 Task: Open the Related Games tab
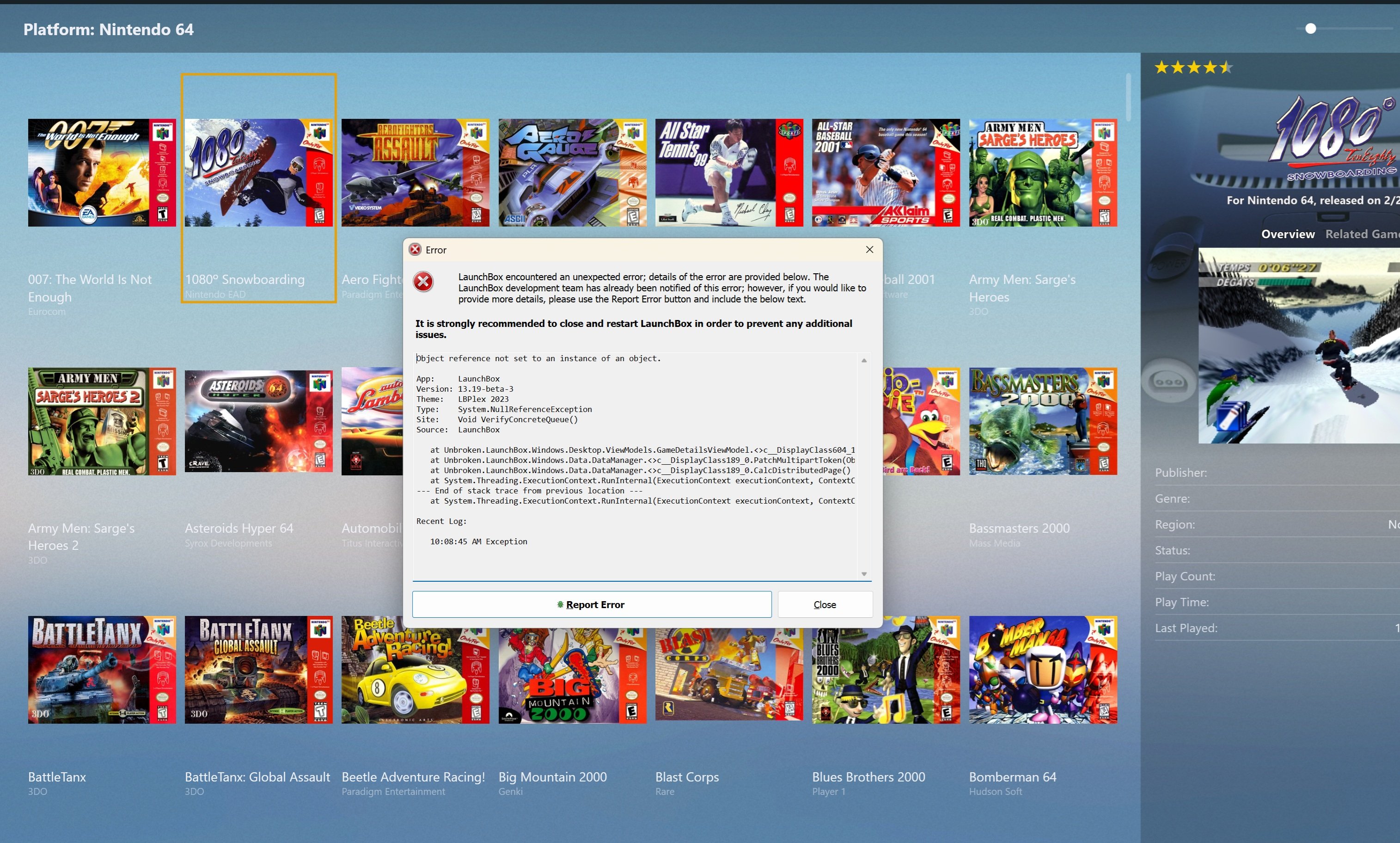pos(1363,234)
